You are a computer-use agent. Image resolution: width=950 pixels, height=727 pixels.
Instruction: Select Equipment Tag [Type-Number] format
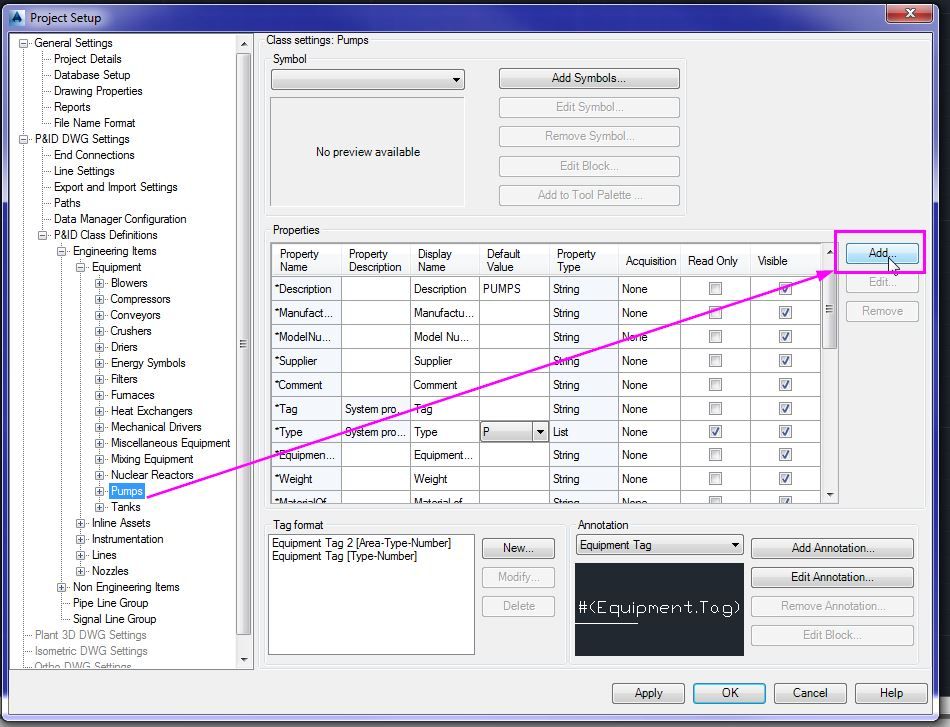coord(344,556)
